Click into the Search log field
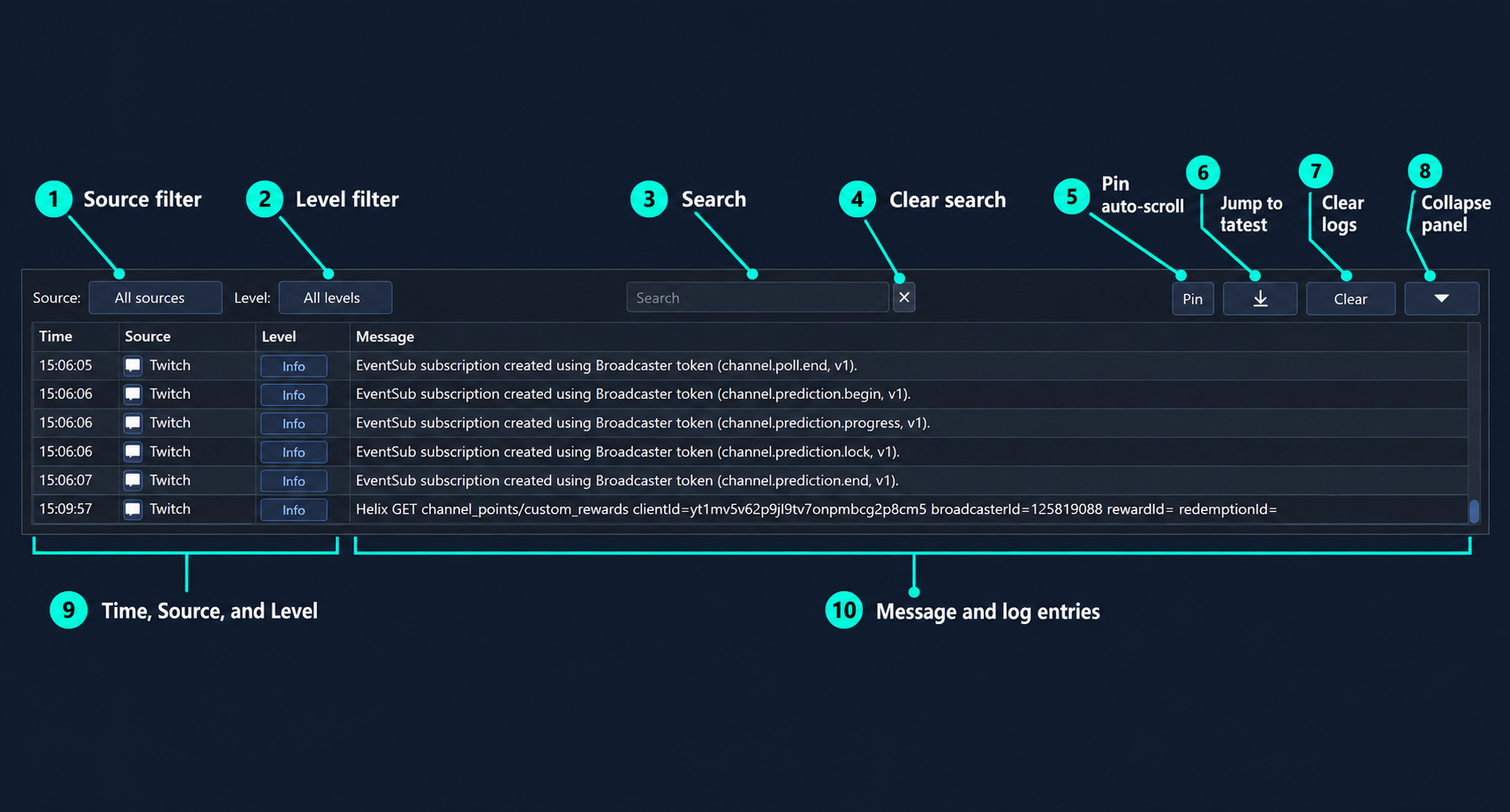1510x812 pixels. pos(758,297)
